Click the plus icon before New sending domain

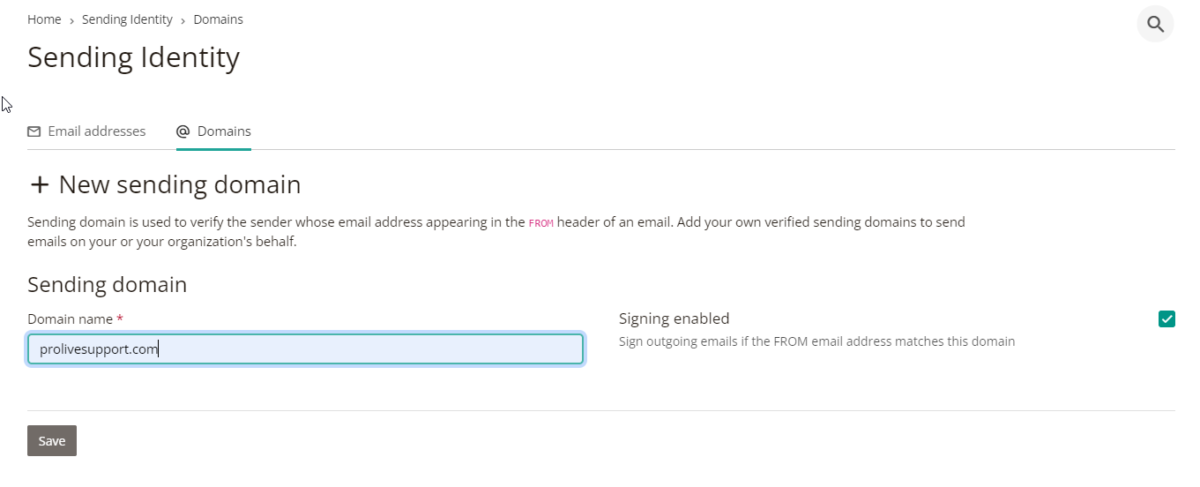click(x=39, y=185)
